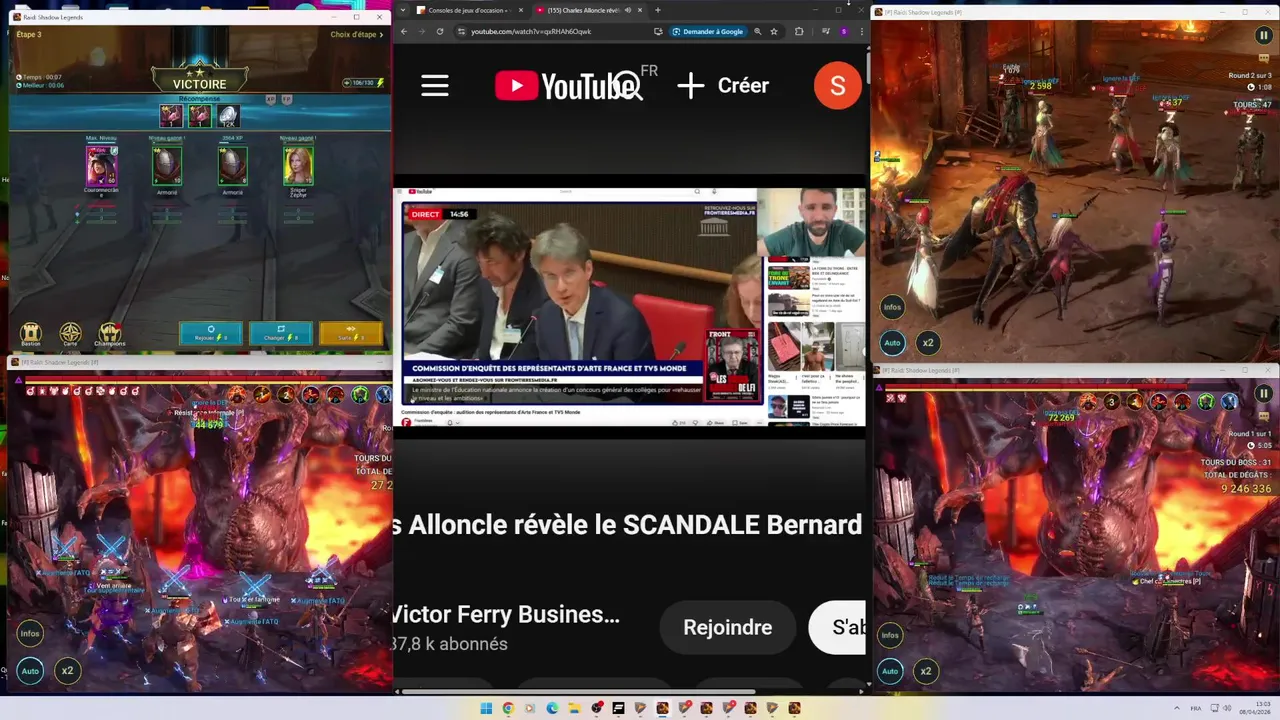1280x720 pixels.
Task: Open Chrome from the taskbar
Action: (x=508, y=708)
